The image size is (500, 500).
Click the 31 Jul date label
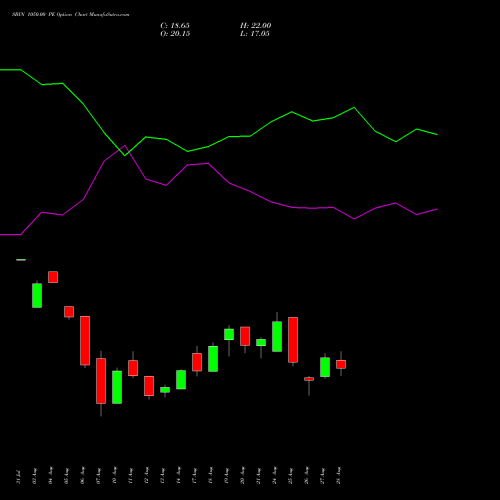[18, 477]
